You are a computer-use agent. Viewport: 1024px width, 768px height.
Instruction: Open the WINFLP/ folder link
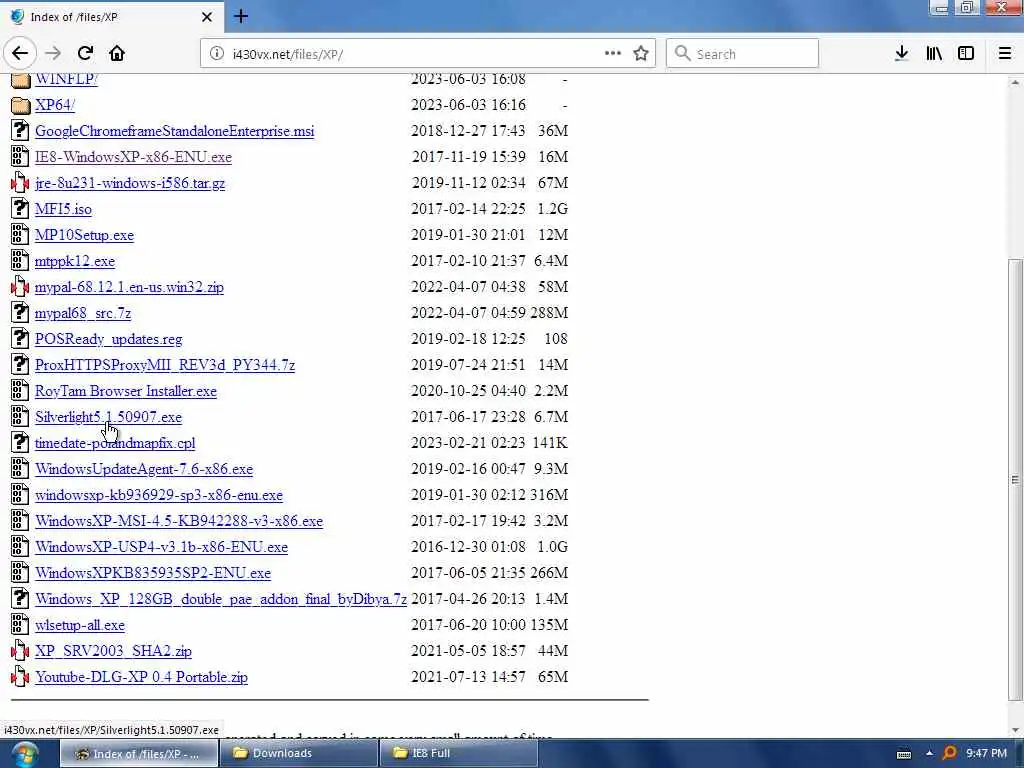(x=67, y=79)
